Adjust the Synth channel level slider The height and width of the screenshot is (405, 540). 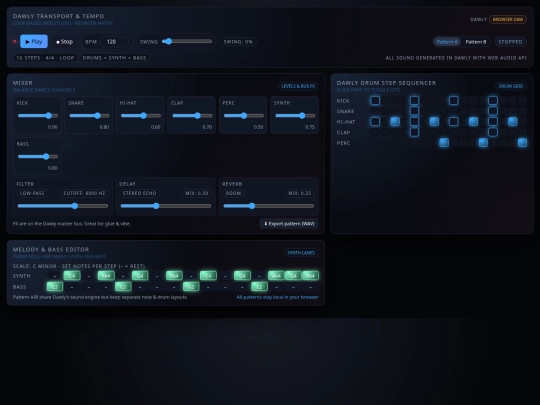295,116
